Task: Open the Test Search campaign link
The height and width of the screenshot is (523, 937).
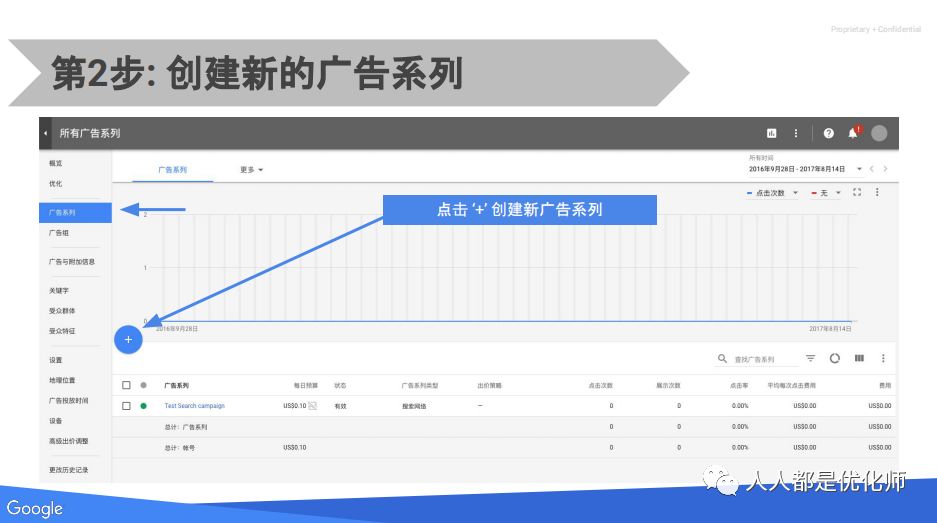Action: pyautogui.click(x=195, y=406)
